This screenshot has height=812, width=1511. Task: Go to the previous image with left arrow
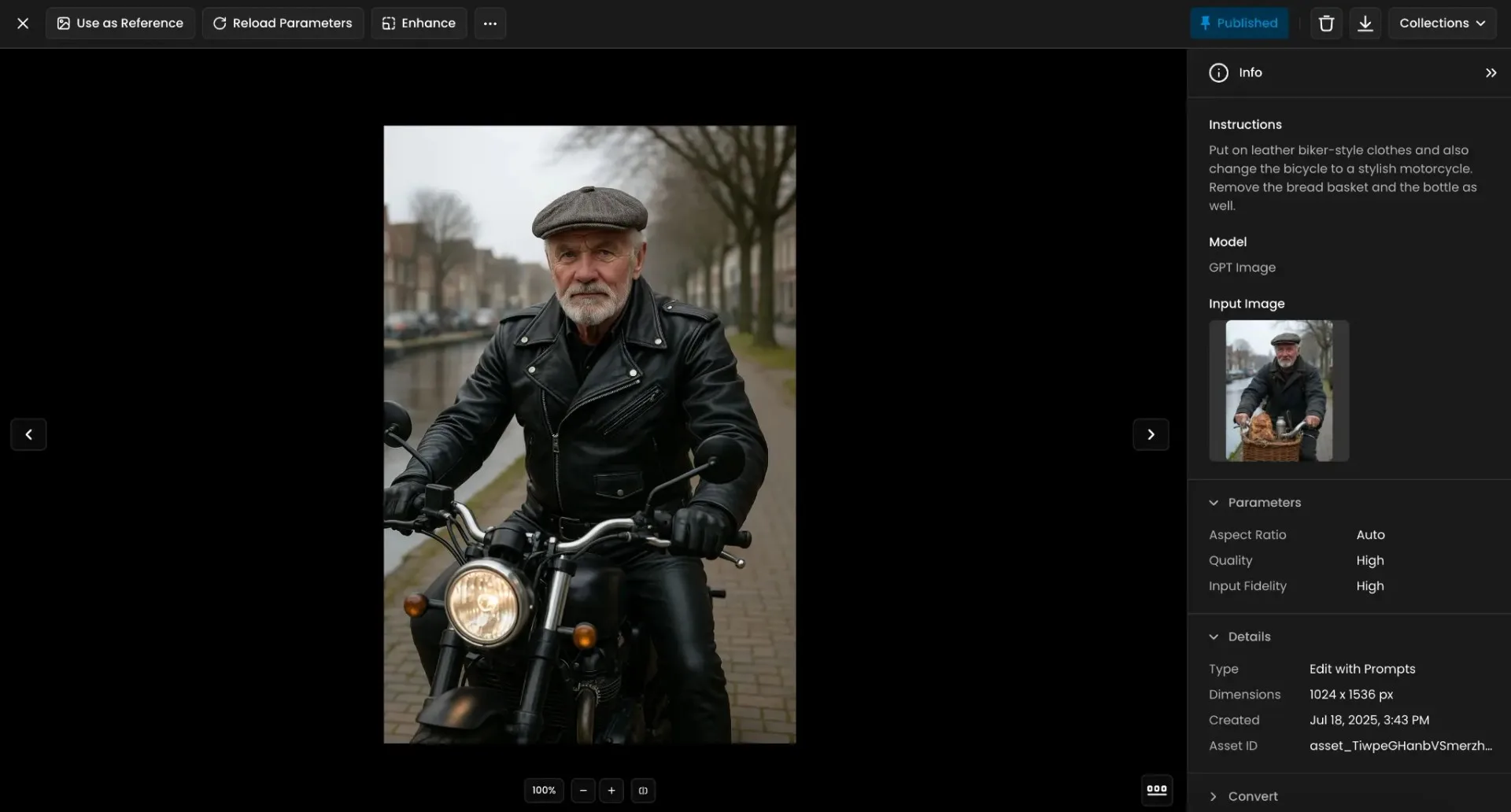point(28,434)
